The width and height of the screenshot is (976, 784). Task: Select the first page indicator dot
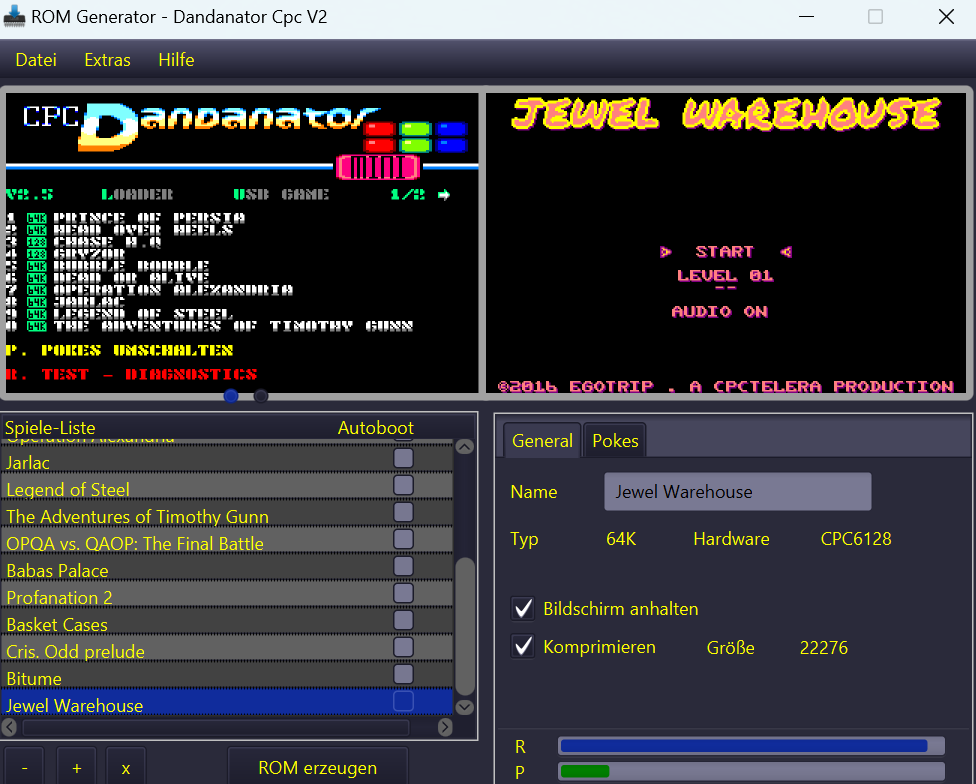point(231,396)
